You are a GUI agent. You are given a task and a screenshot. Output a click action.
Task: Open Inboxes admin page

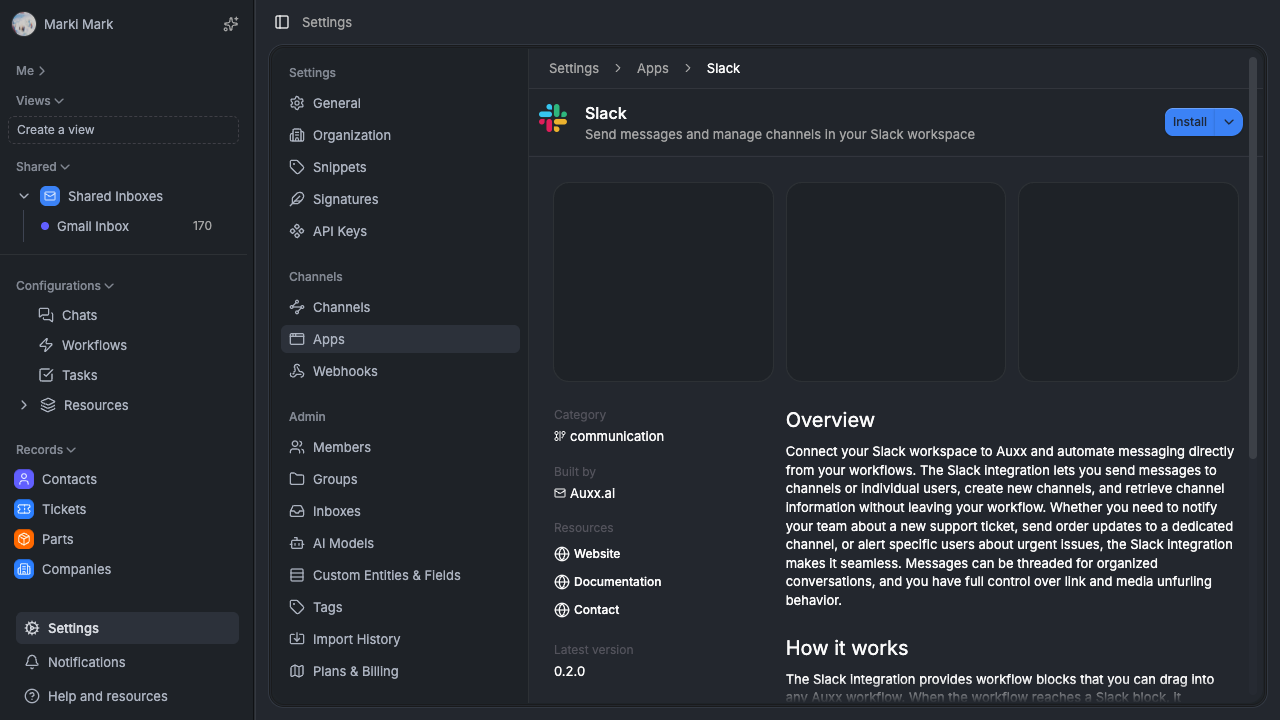[x=400, y=511]
